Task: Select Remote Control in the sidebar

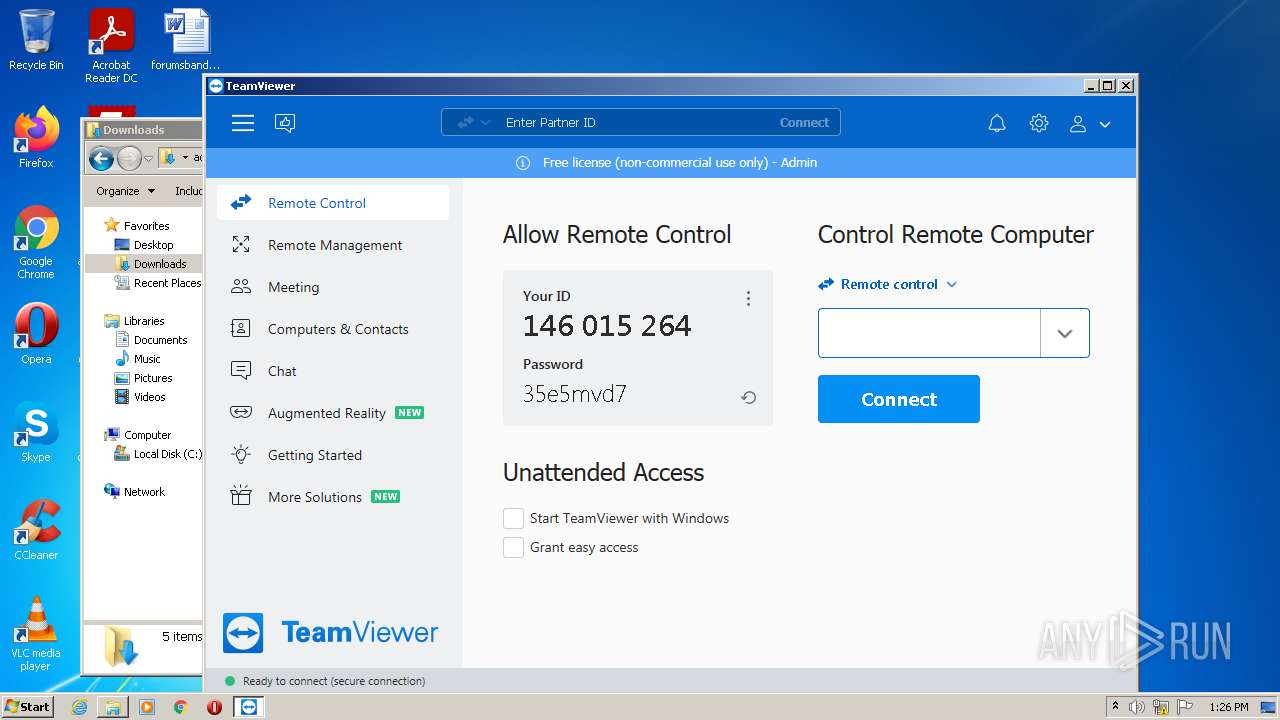Action: point(333,203)
